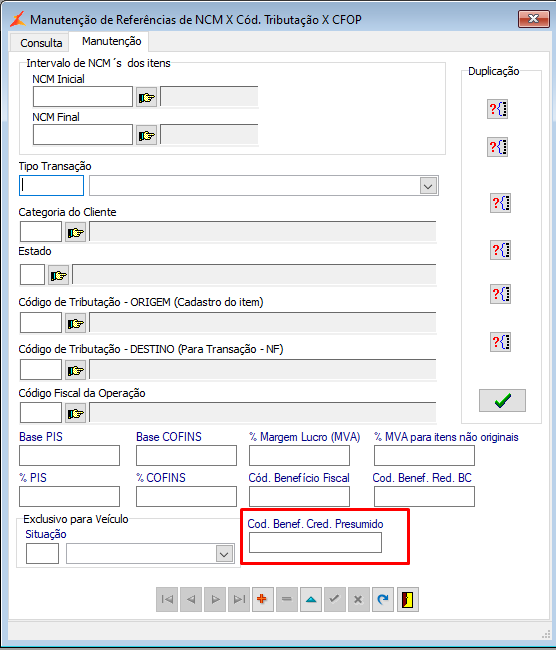Switch to the Consulta tab
556x650 pixels.
pos(41,43)
